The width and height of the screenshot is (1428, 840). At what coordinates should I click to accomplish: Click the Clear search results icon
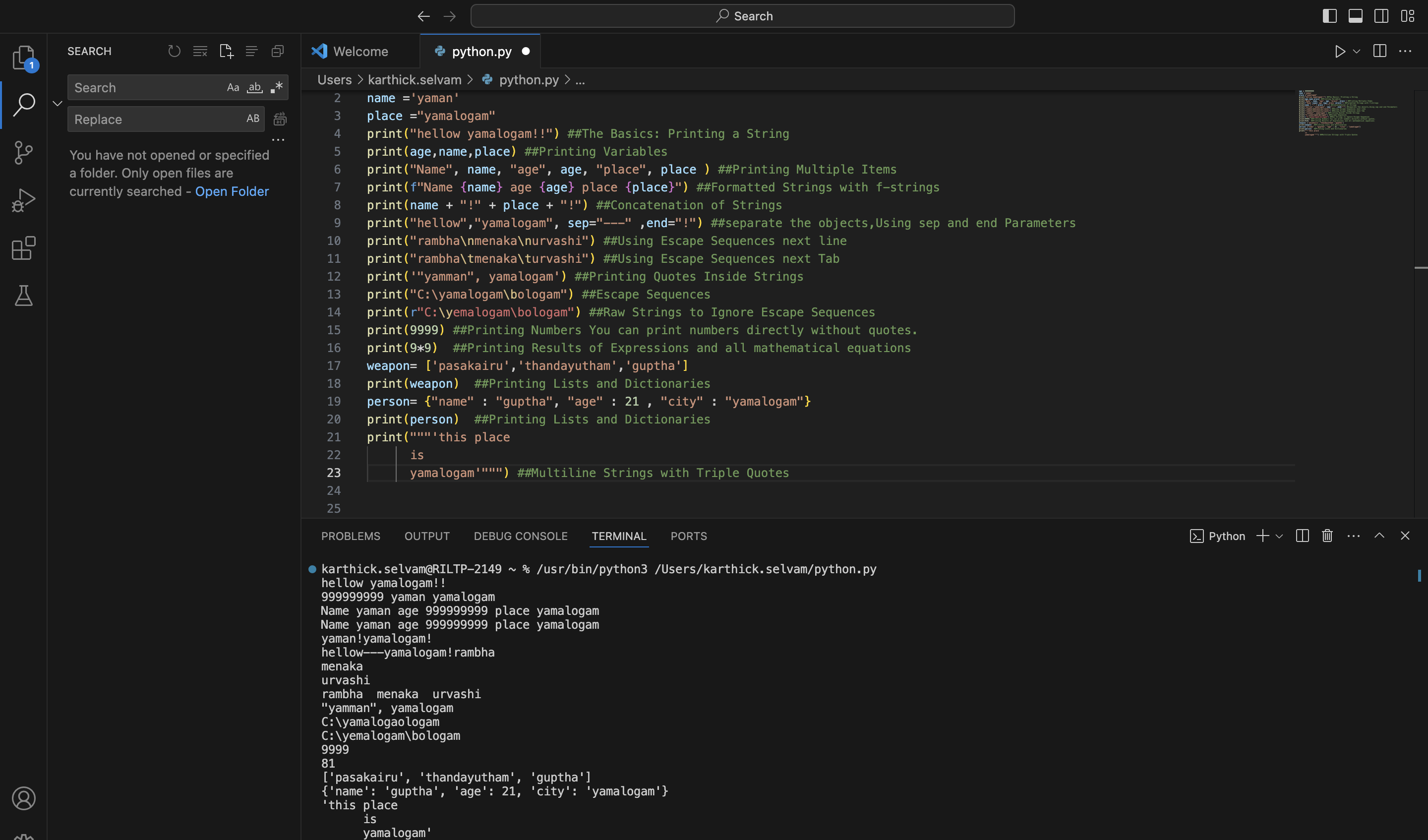click(x=200, y=51)
